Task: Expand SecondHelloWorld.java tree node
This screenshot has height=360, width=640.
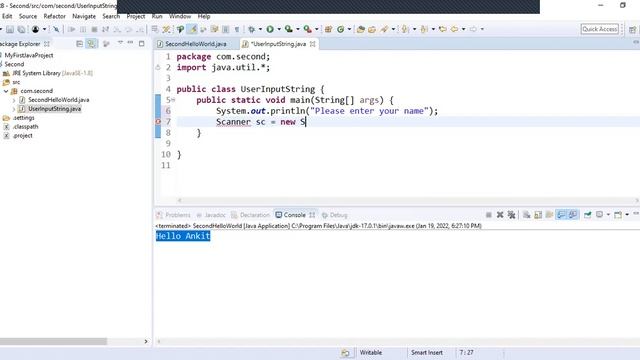Action: click(14, 100)
